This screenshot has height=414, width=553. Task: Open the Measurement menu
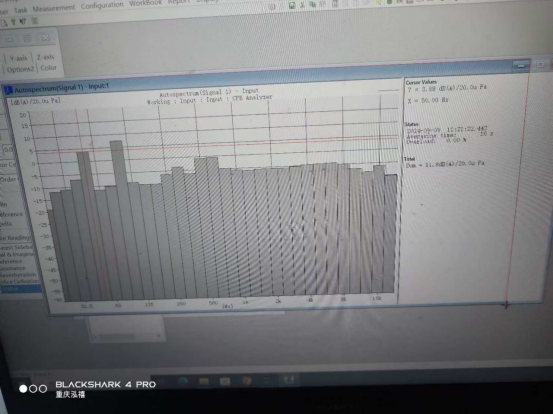tap(54, 8)
